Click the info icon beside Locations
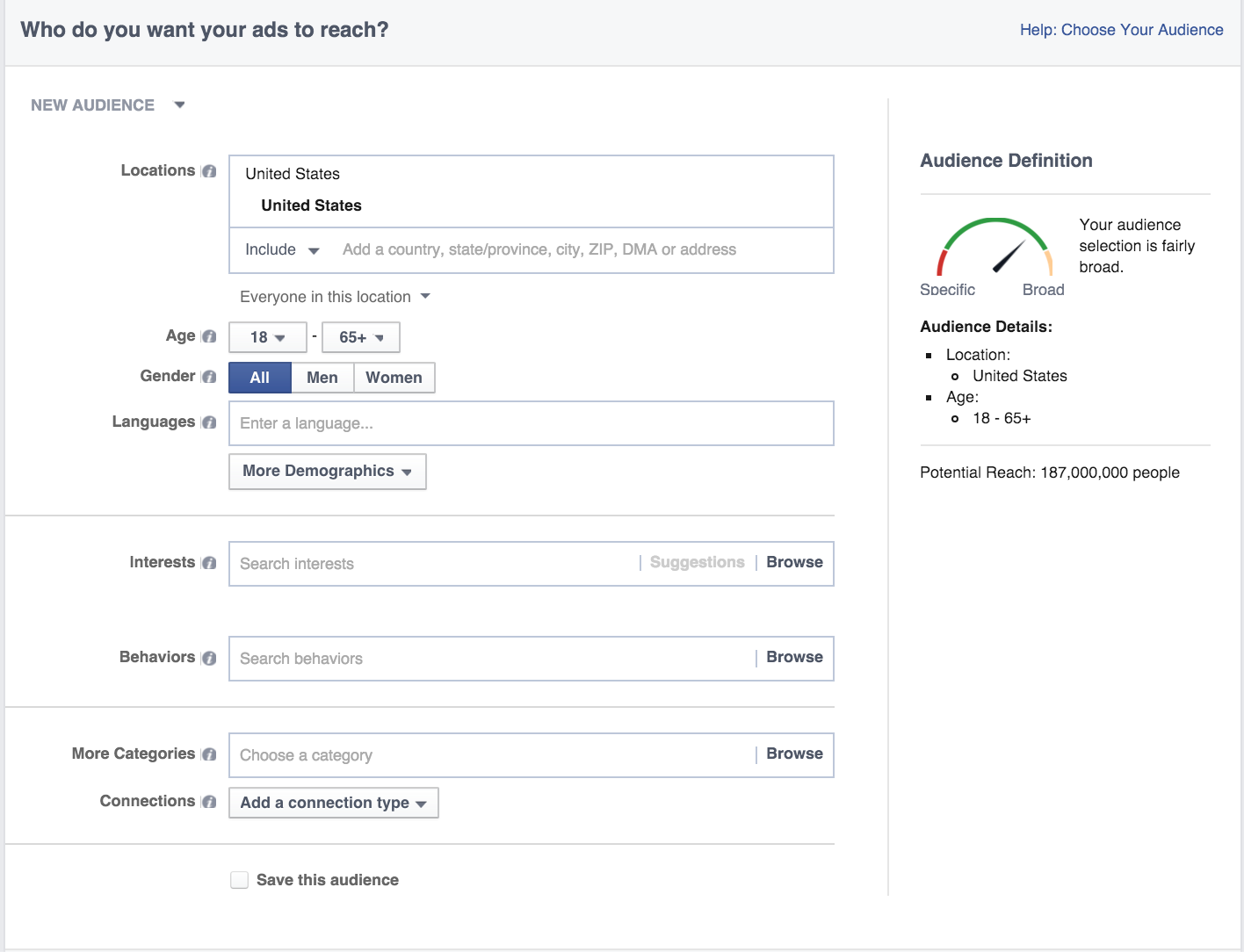Screen dimensions: 1244x952 pos(209,171)
